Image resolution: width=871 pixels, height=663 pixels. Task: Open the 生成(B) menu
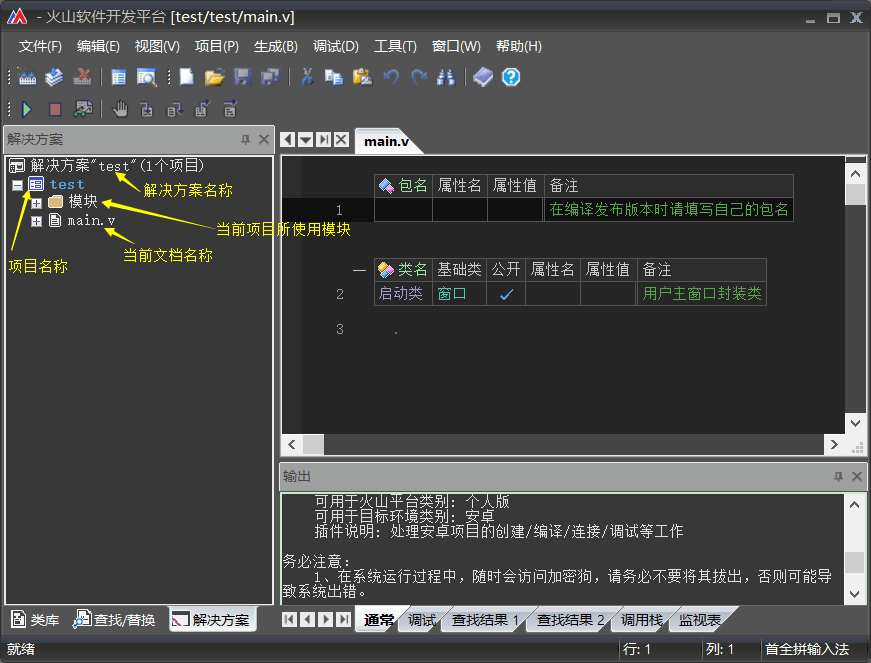(x=275, y=46)
